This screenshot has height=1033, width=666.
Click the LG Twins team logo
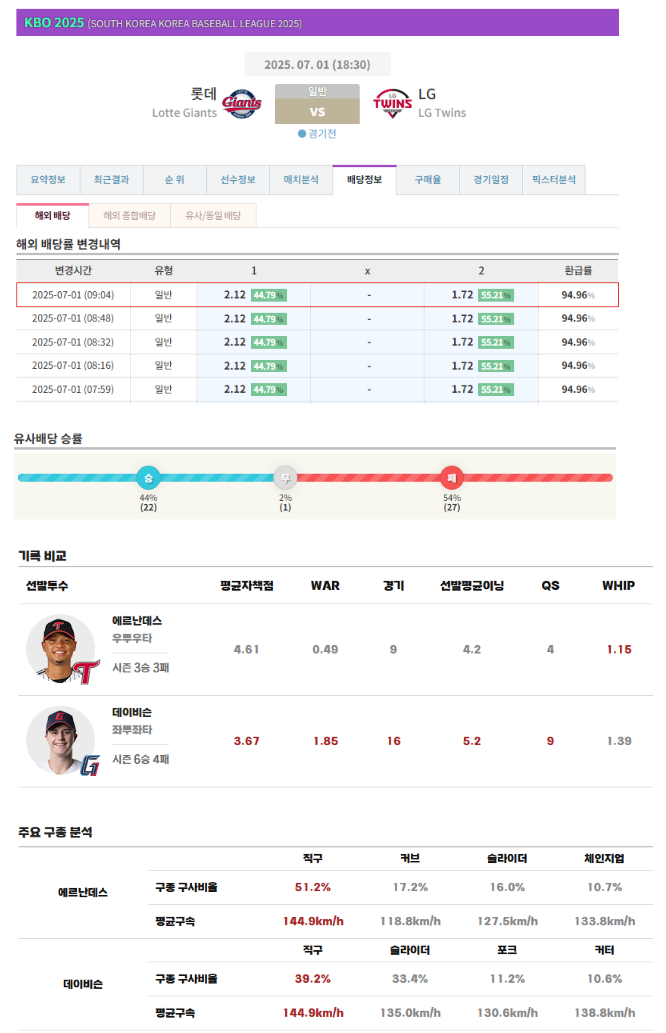392,103
